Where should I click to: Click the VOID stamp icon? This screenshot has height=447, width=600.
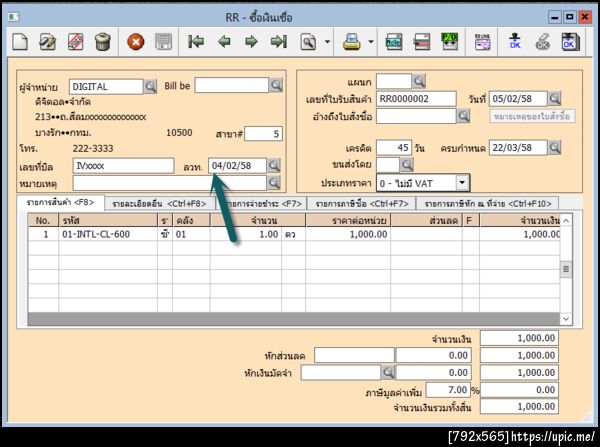coord(75,42)
